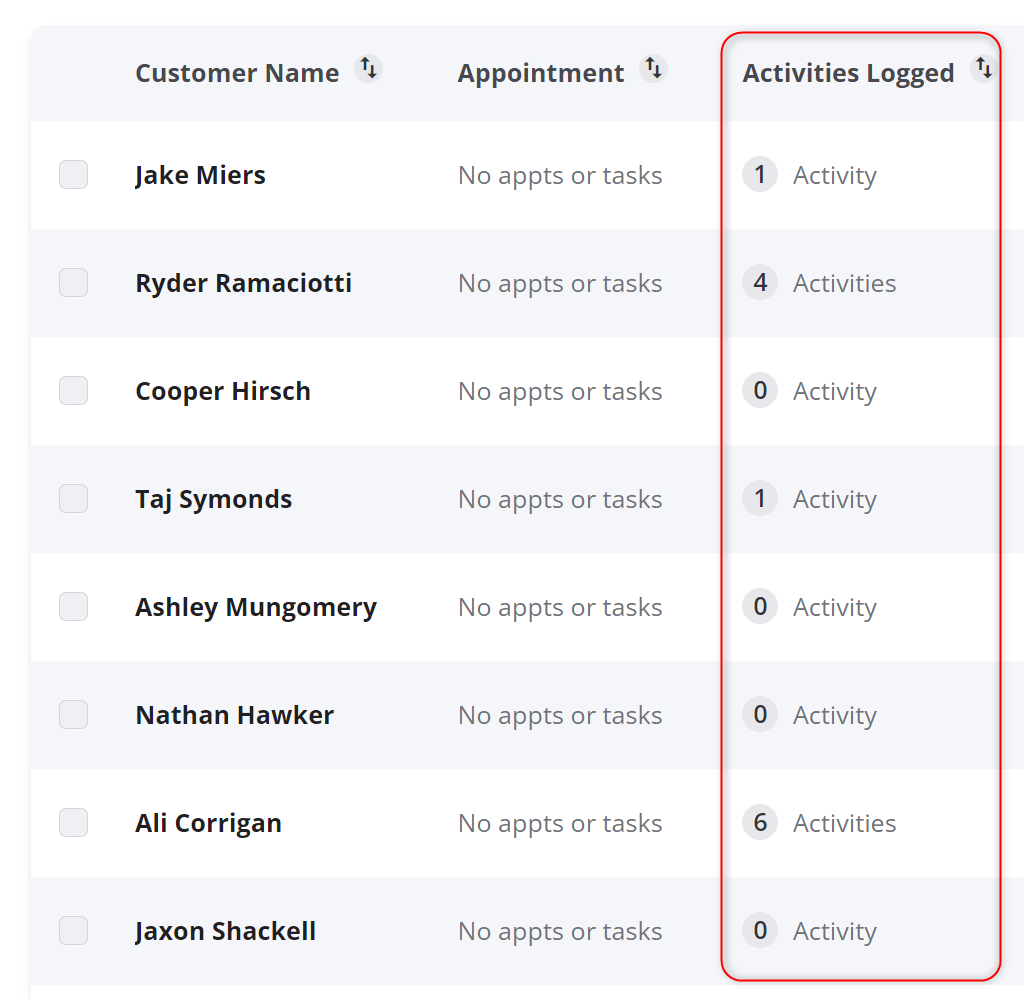Open Nathan Hawker customer name link
The width and height of the screenshot is (1024, 999).
[234, 715]
